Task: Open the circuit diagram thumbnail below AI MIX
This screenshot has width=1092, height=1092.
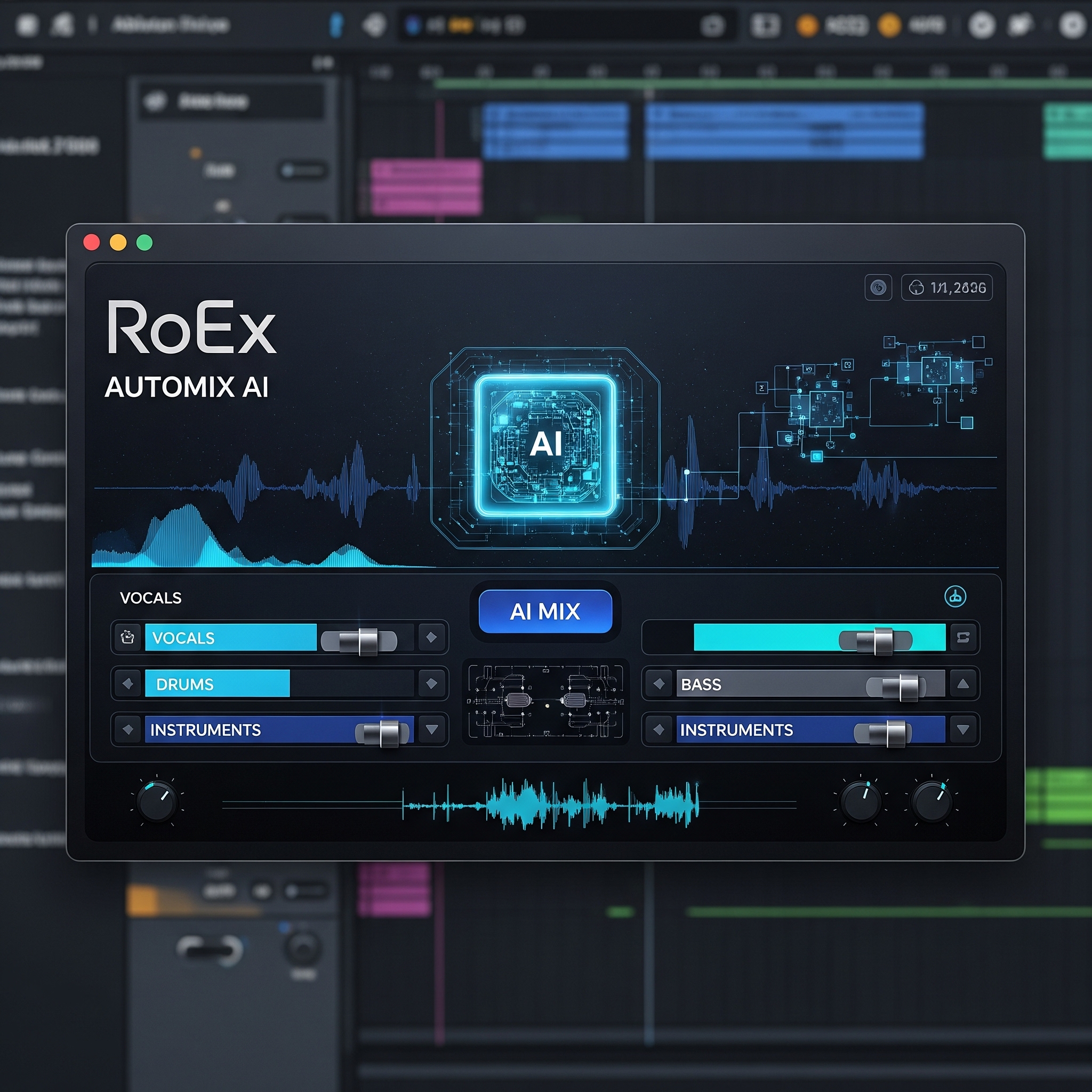Action: click(545, 701)
